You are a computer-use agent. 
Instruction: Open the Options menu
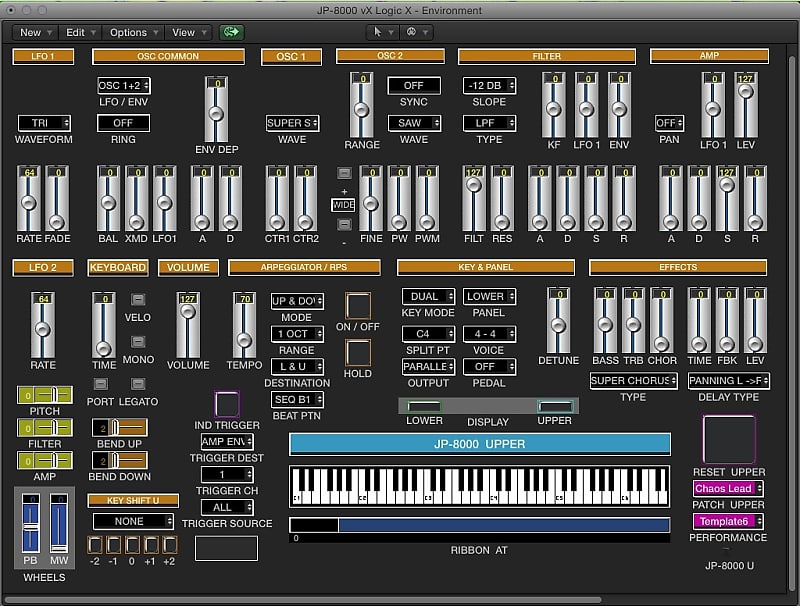point(127,31)
